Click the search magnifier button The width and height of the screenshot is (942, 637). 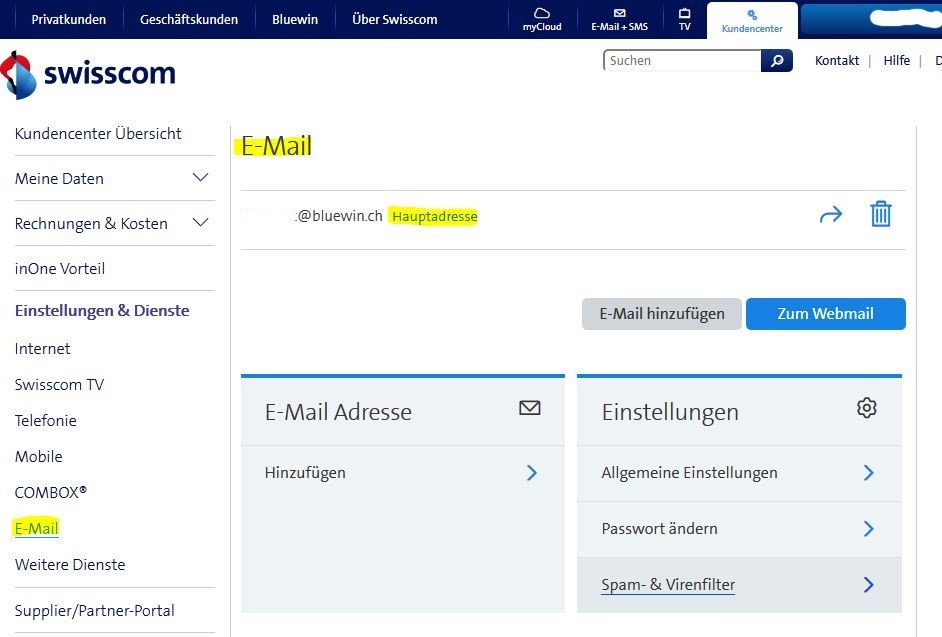[777, 61]
